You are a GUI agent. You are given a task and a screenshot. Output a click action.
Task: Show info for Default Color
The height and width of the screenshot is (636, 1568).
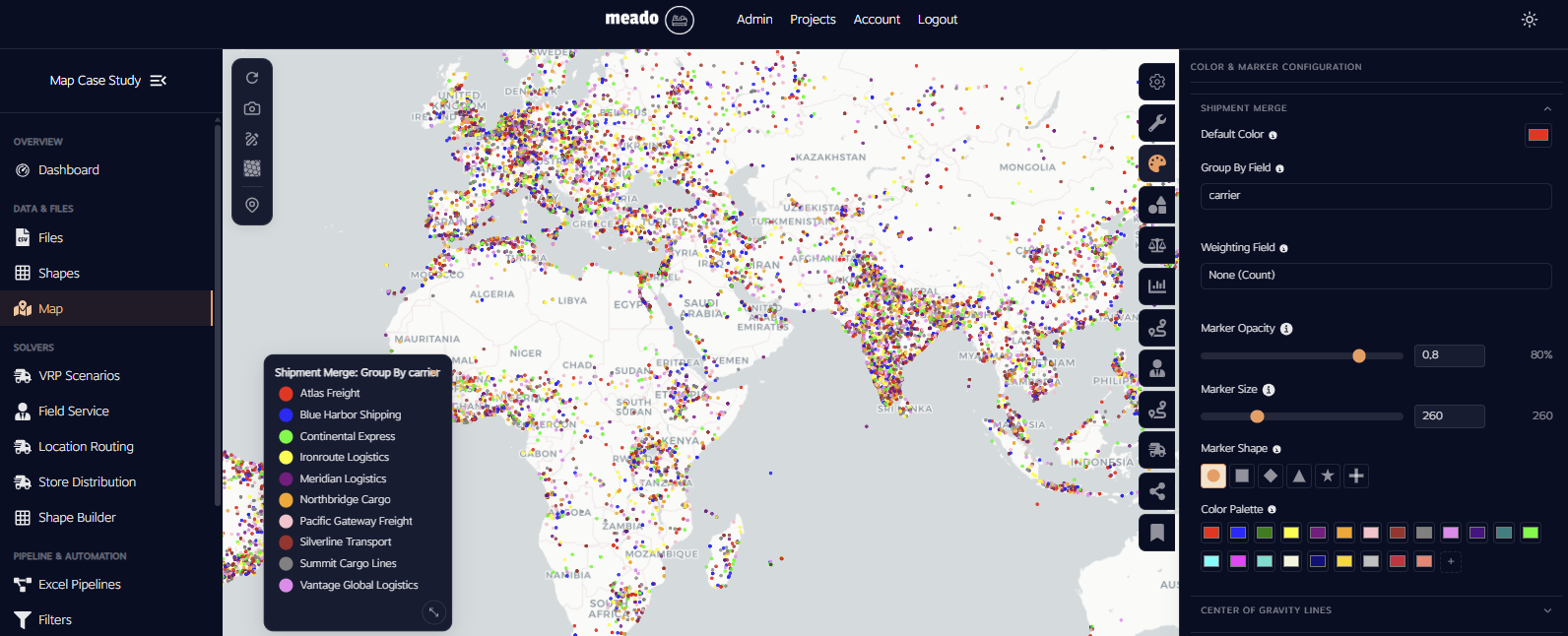tap(1273, 135)
